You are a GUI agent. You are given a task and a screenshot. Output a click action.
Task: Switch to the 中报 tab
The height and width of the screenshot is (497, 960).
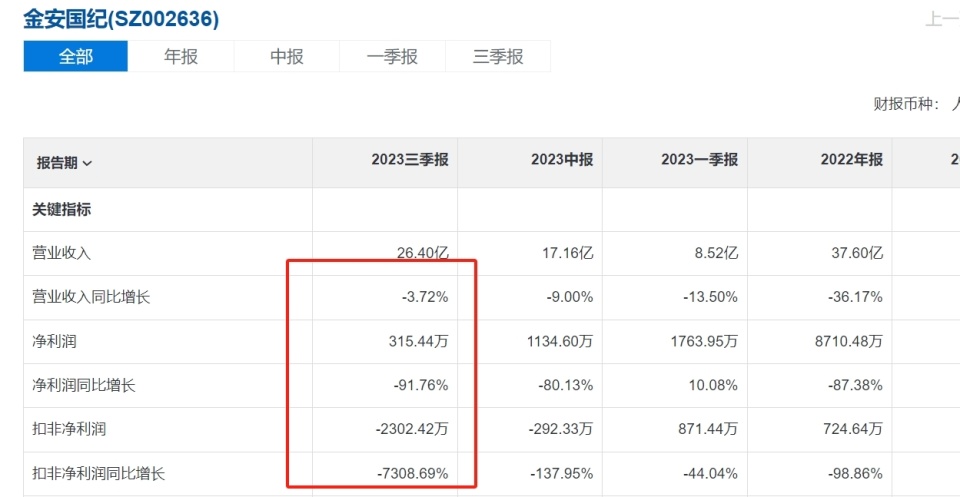tap(287, 56)
